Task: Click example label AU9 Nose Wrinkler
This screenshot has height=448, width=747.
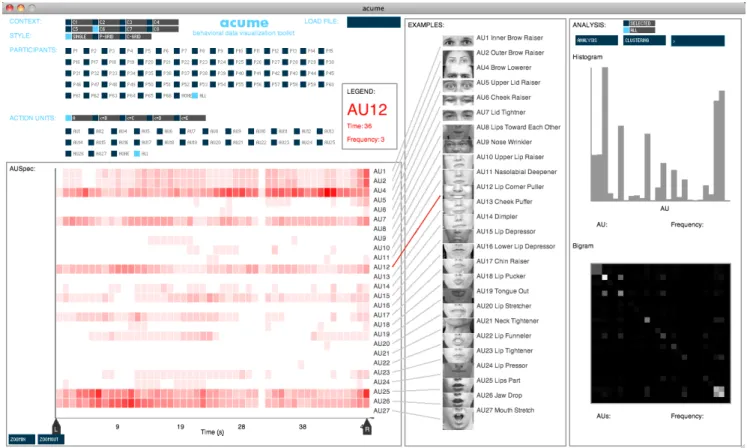Action: tap(504, 142)
